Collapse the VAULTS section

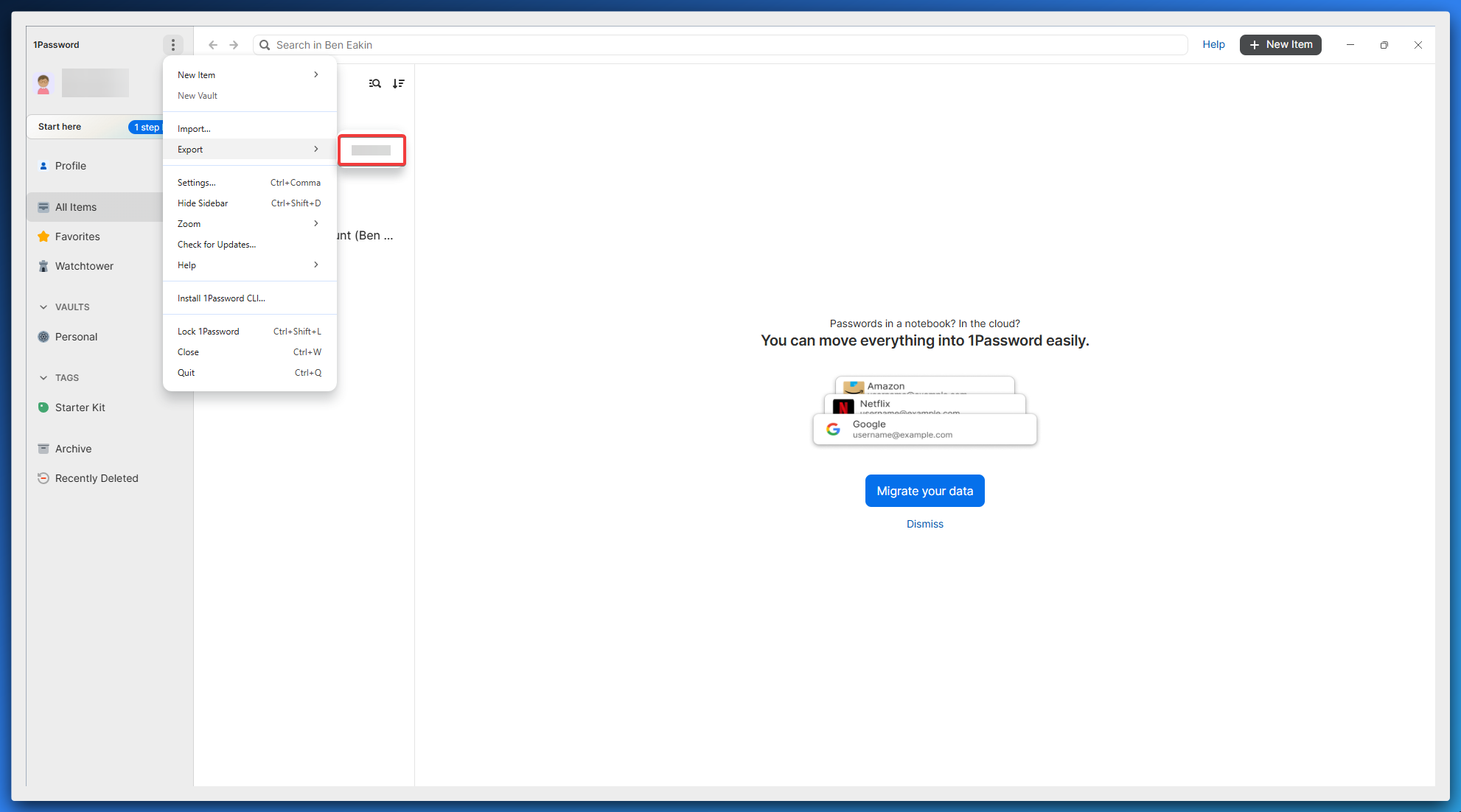[x=43, y=307]
